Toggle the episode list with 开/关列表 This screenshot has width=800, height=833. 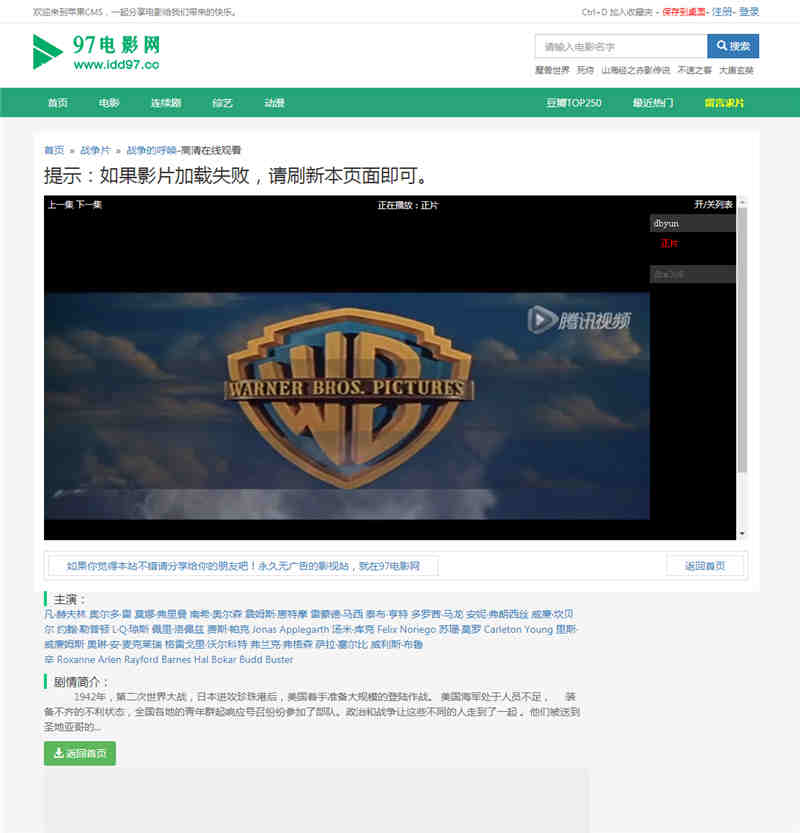coord(713,205)
